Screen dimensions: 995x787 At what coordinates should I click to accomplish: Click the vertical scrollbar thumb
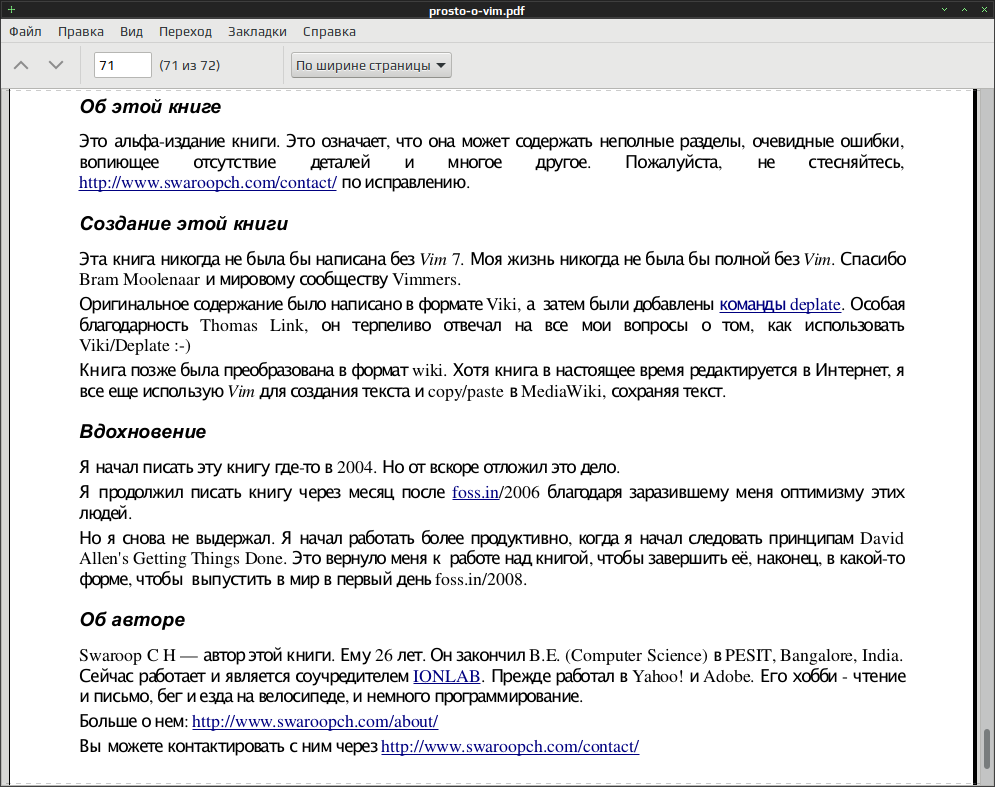click(x=987, y=748)
